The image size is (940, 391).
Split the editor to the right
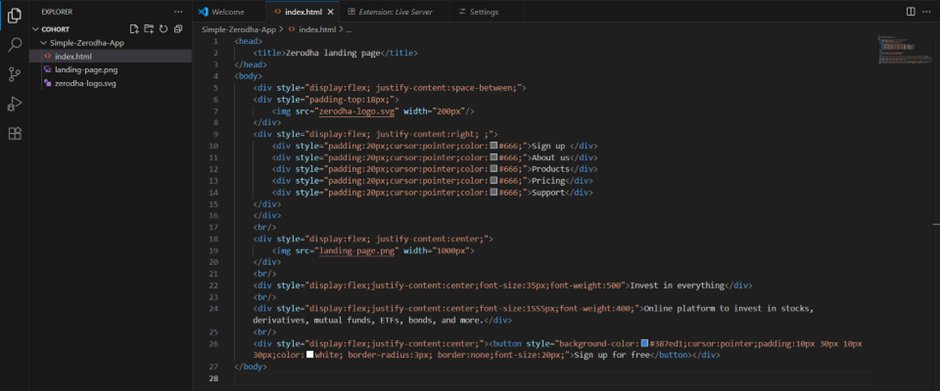[911, 11]
